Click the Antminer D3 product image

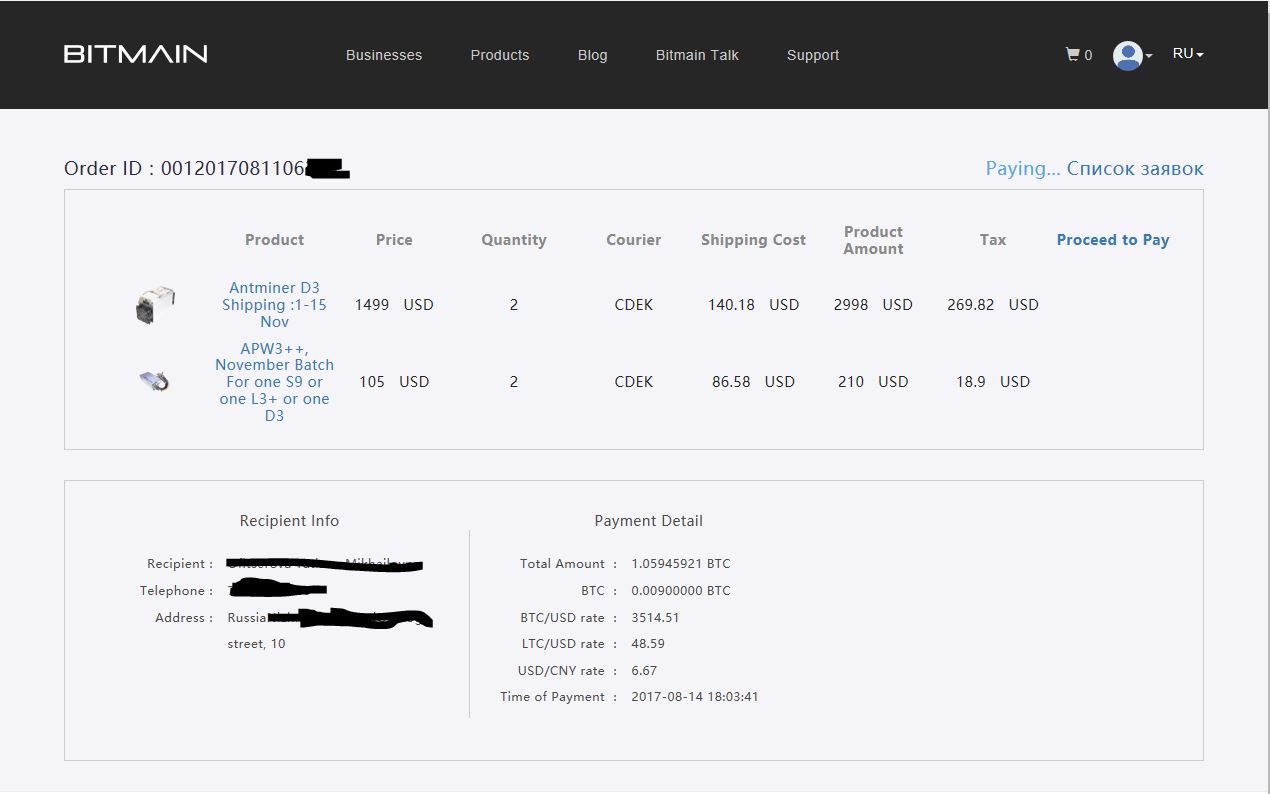click(x=155, y=304)
